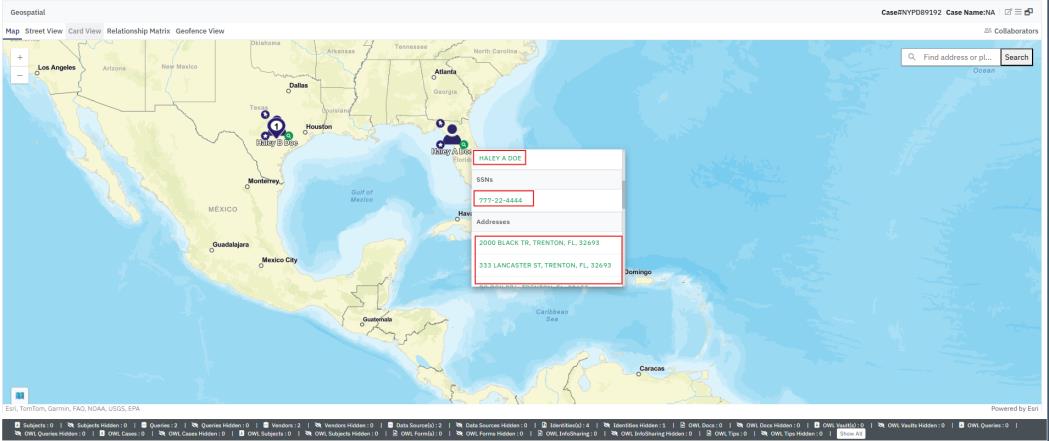Open the list menu icon in header

tap(1019, 10)
